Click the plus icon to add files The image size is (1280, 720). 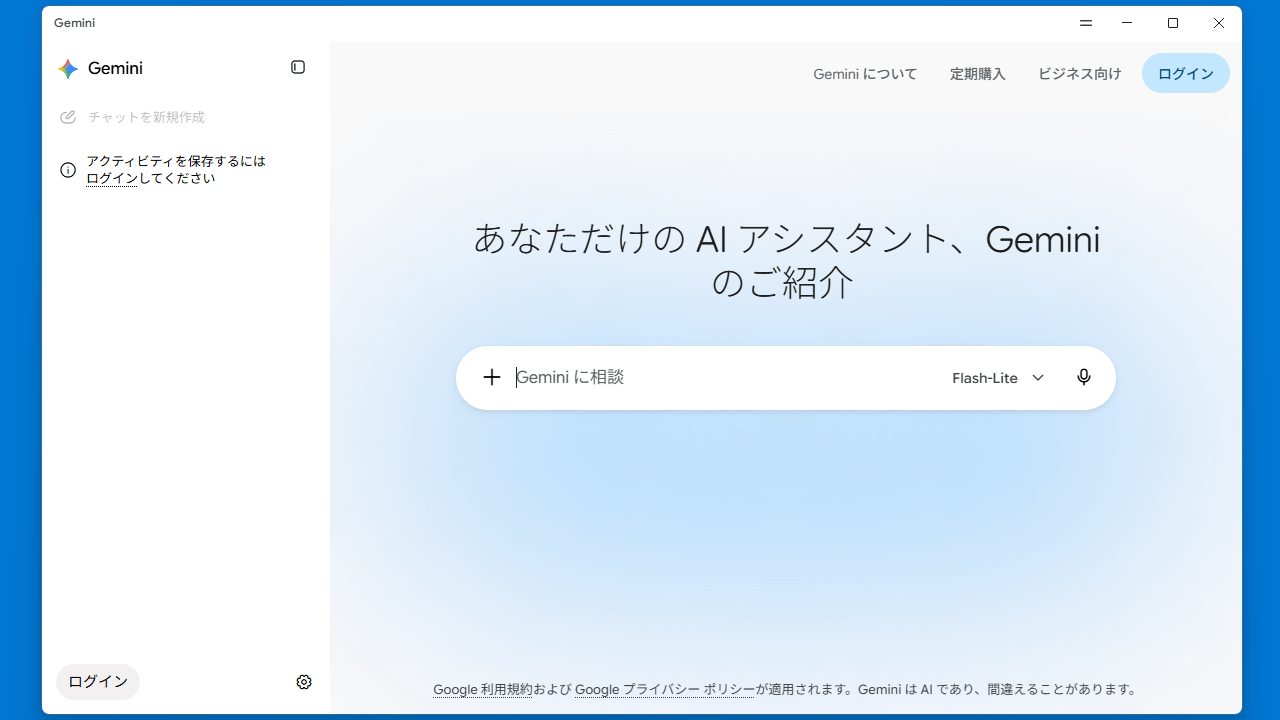click(491, 377)
